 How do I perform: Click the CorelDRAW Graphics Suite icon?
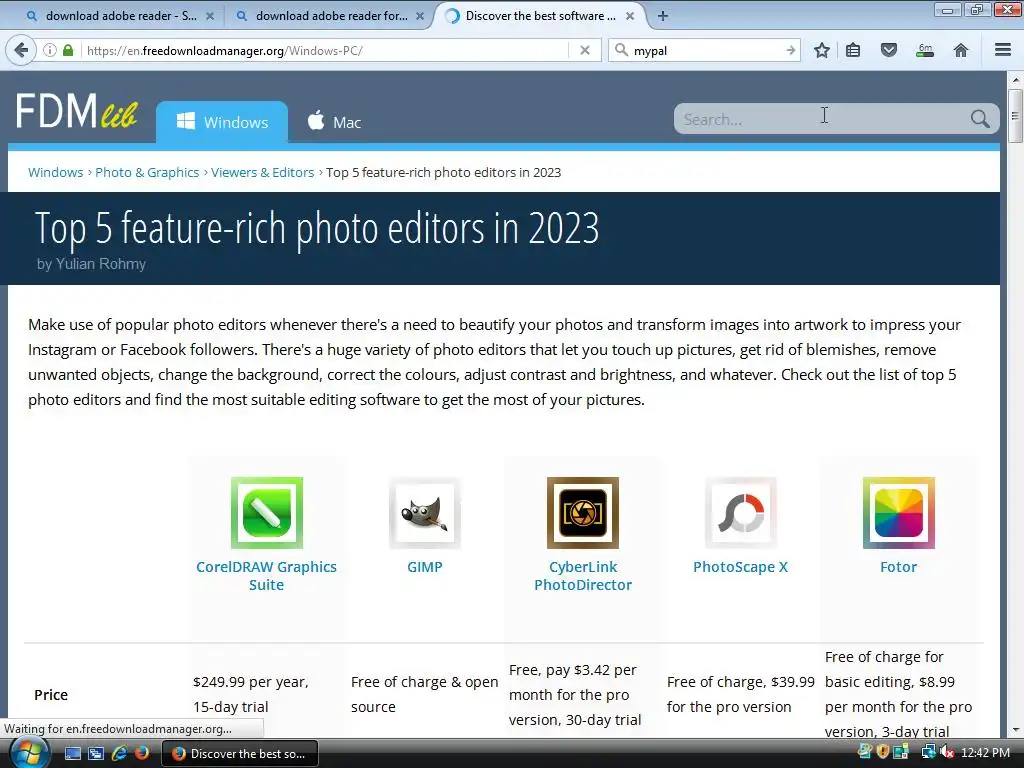click(x=266, y=513)
